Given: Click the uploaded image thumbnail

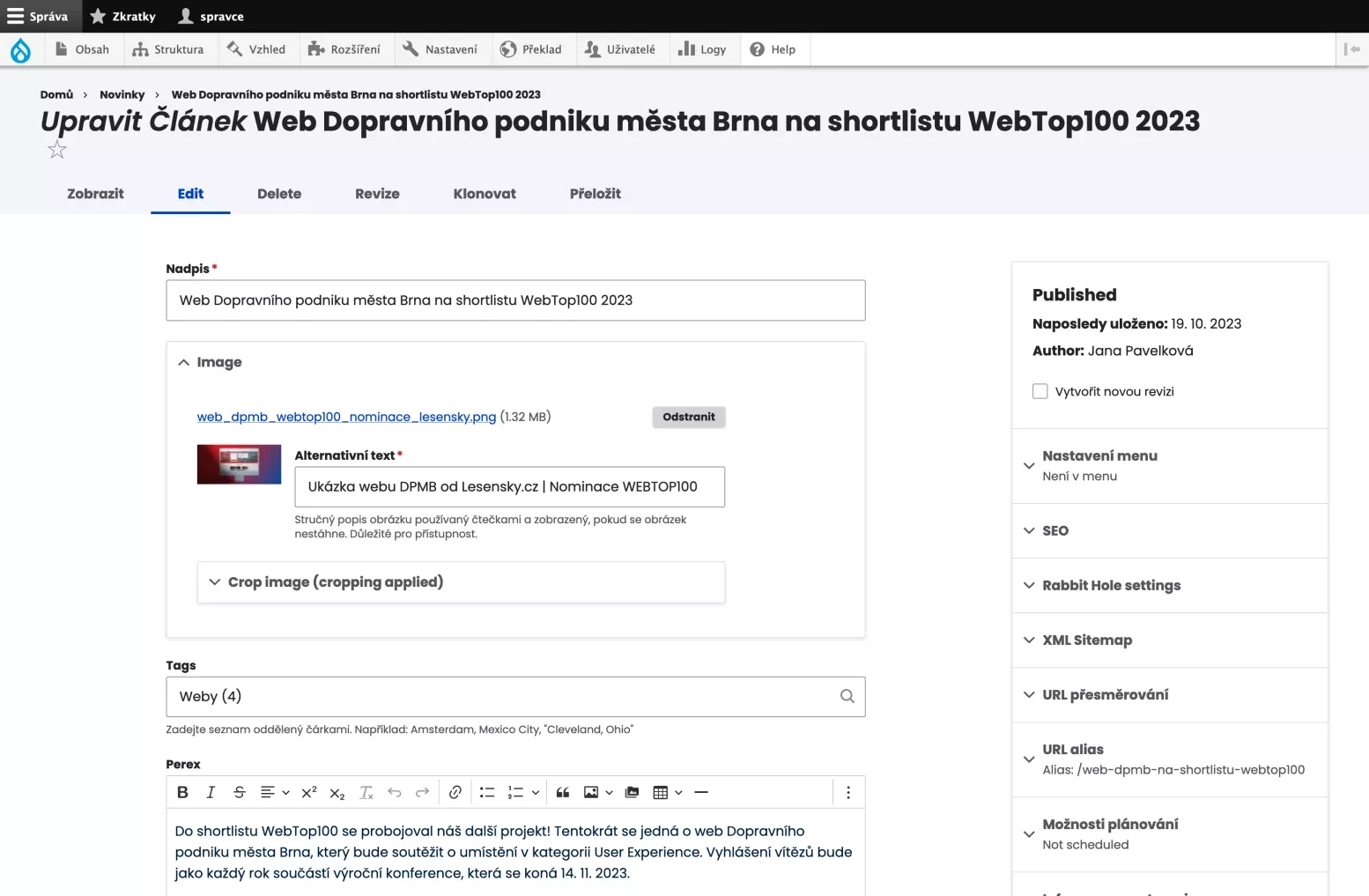Looking at the screenshot, I should tap(239, 464).
